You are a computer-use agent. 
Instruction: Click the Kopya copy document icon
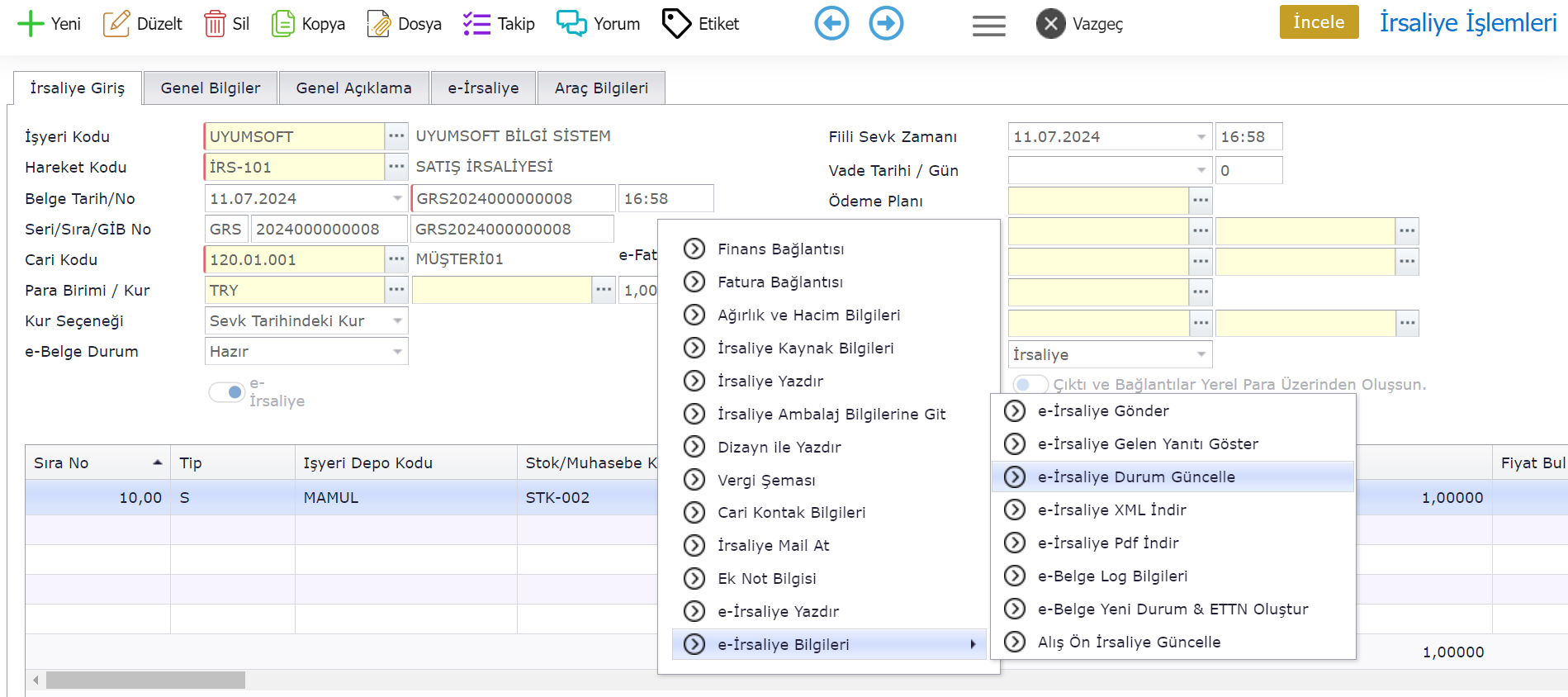tap(283, 23)
